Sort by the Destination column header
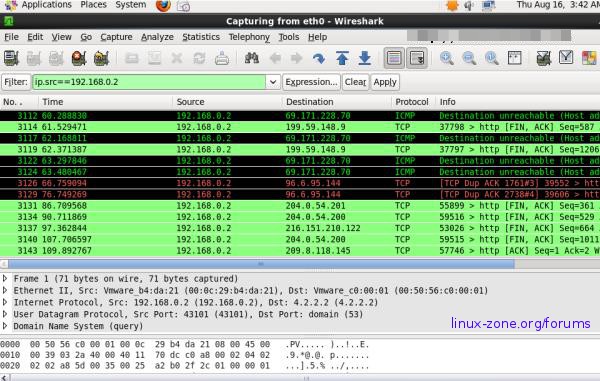This screenshot has height=381, width=600. click(337, 102)
